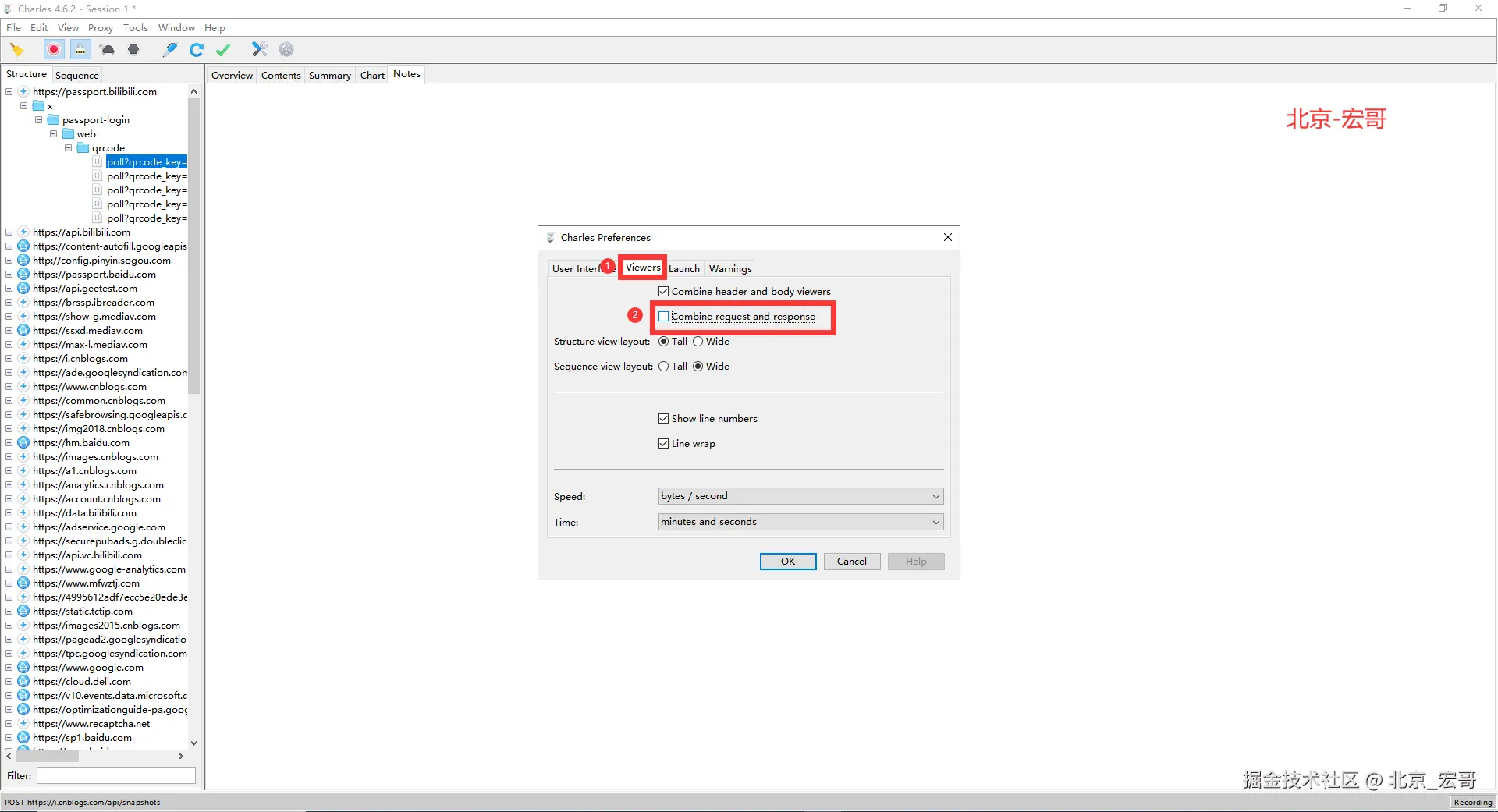
Task: Open the Warnings preferences tab
Action: pos(730,269)
